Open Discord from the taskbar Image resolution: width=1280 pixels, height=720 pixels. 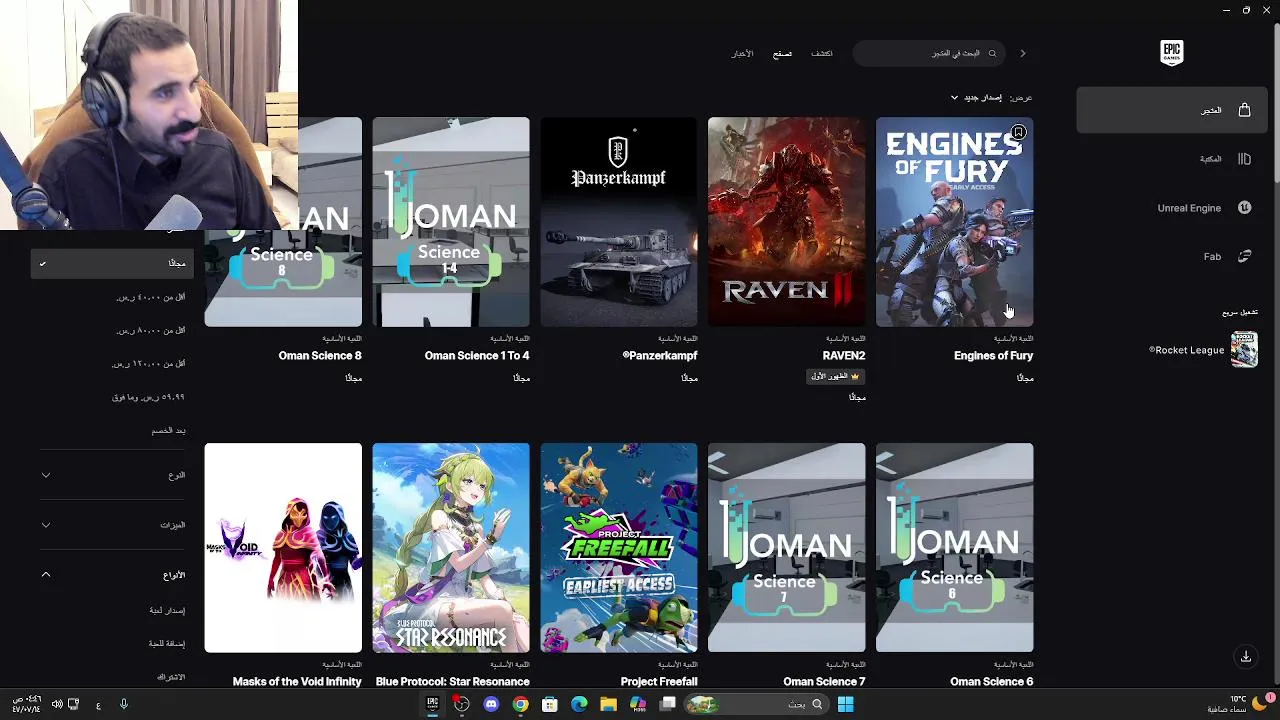[491, 704]
